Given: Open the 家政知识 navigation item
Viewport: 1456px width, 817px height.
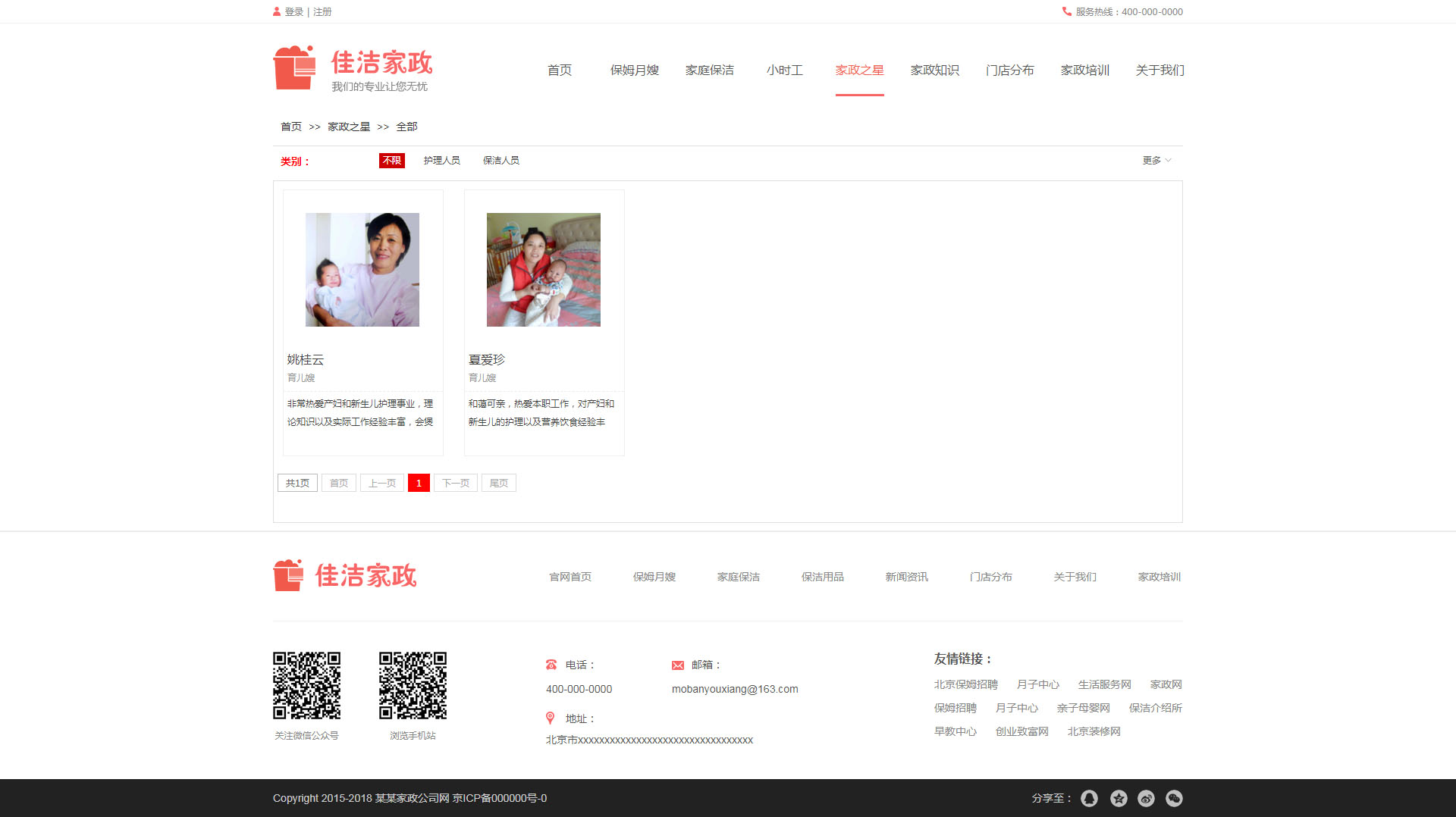Looking at the screenshot, I should coord(935,70).
